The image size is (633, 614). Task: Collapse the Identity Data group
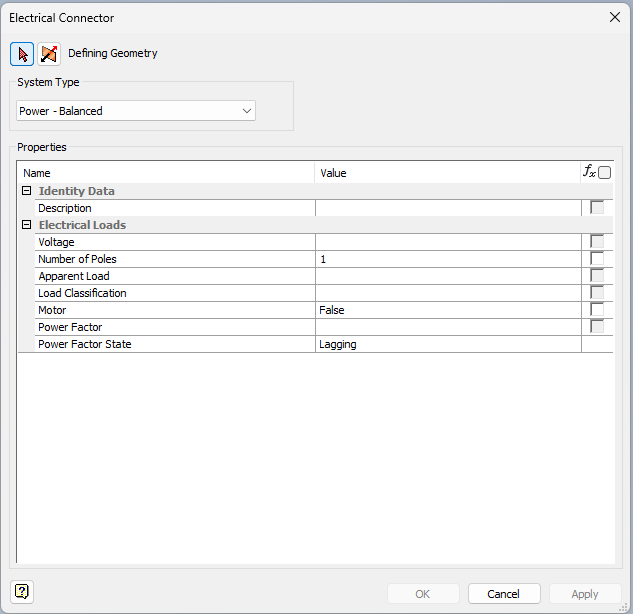(x=26, y=191)
